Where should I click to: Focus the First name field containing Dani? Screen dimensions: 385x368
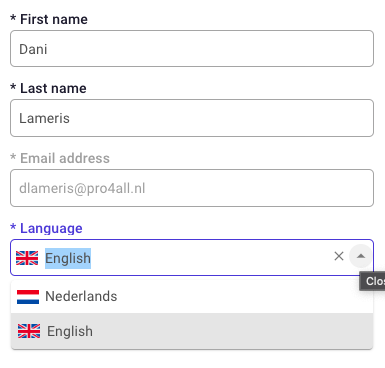point(192,49)
